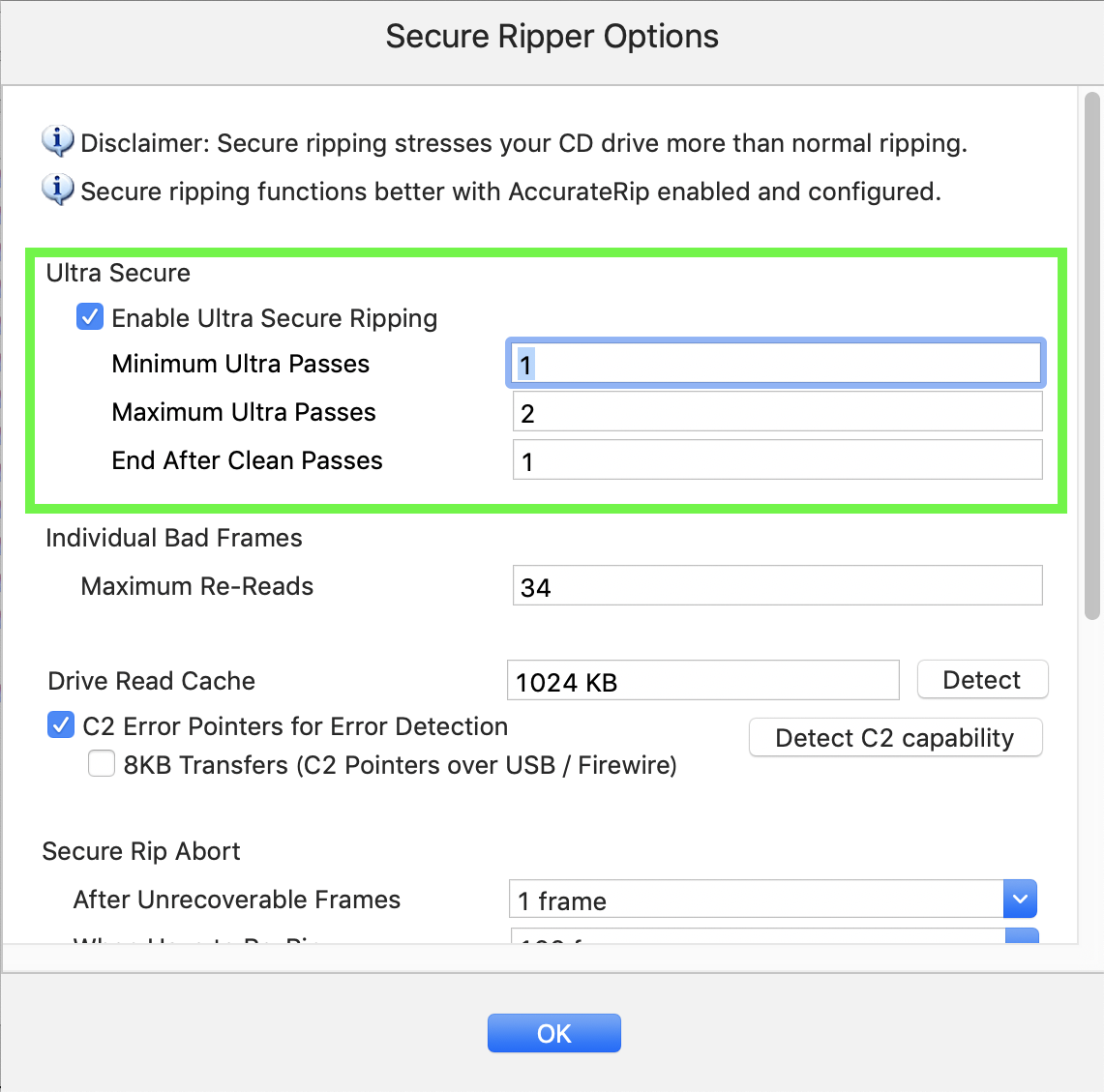Click the Secure Rip Abort section label
Viewport: 1104px width, 1092px height.
coord(141,851)
